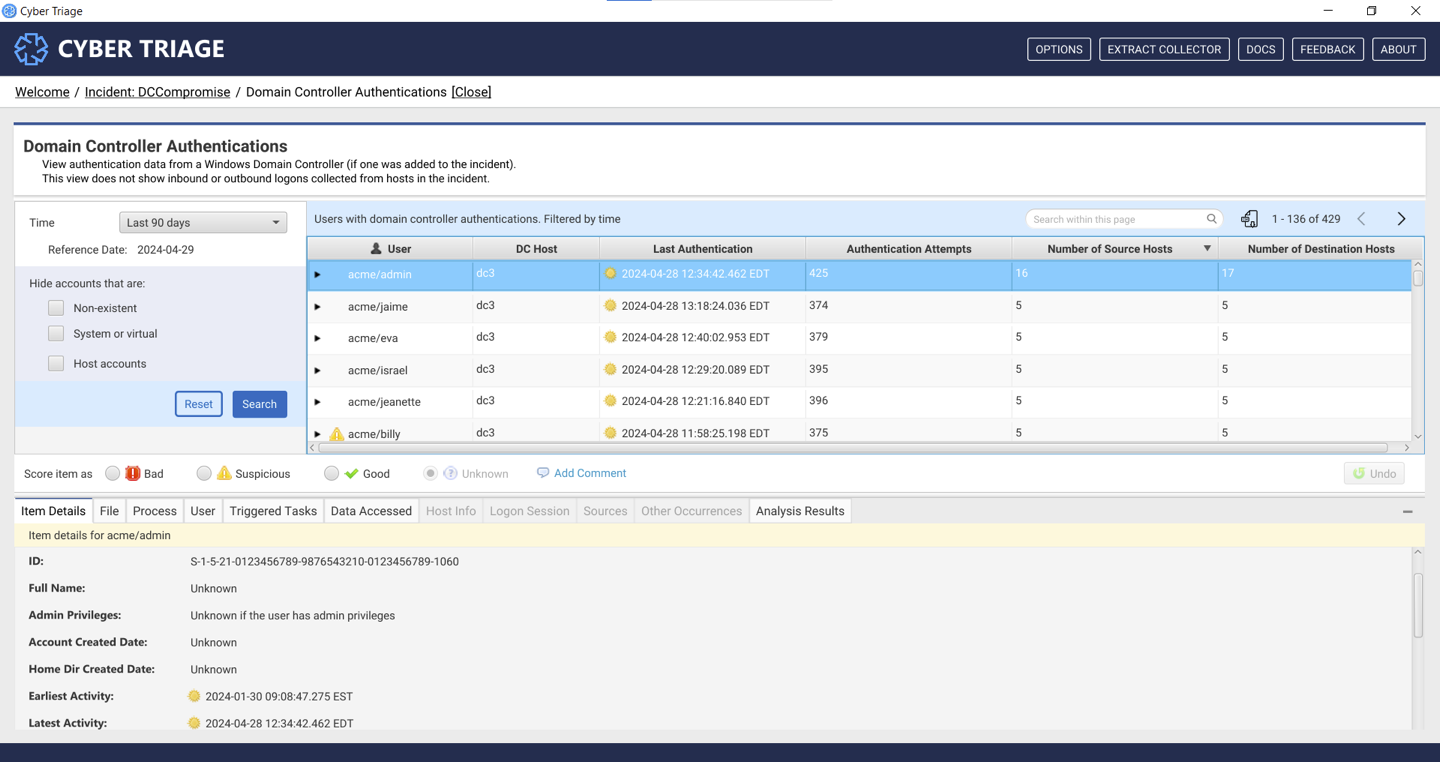Click the Cyber Triage logo icon
The width and height of the screenshot is (1440, 762).
pos(31,49)
